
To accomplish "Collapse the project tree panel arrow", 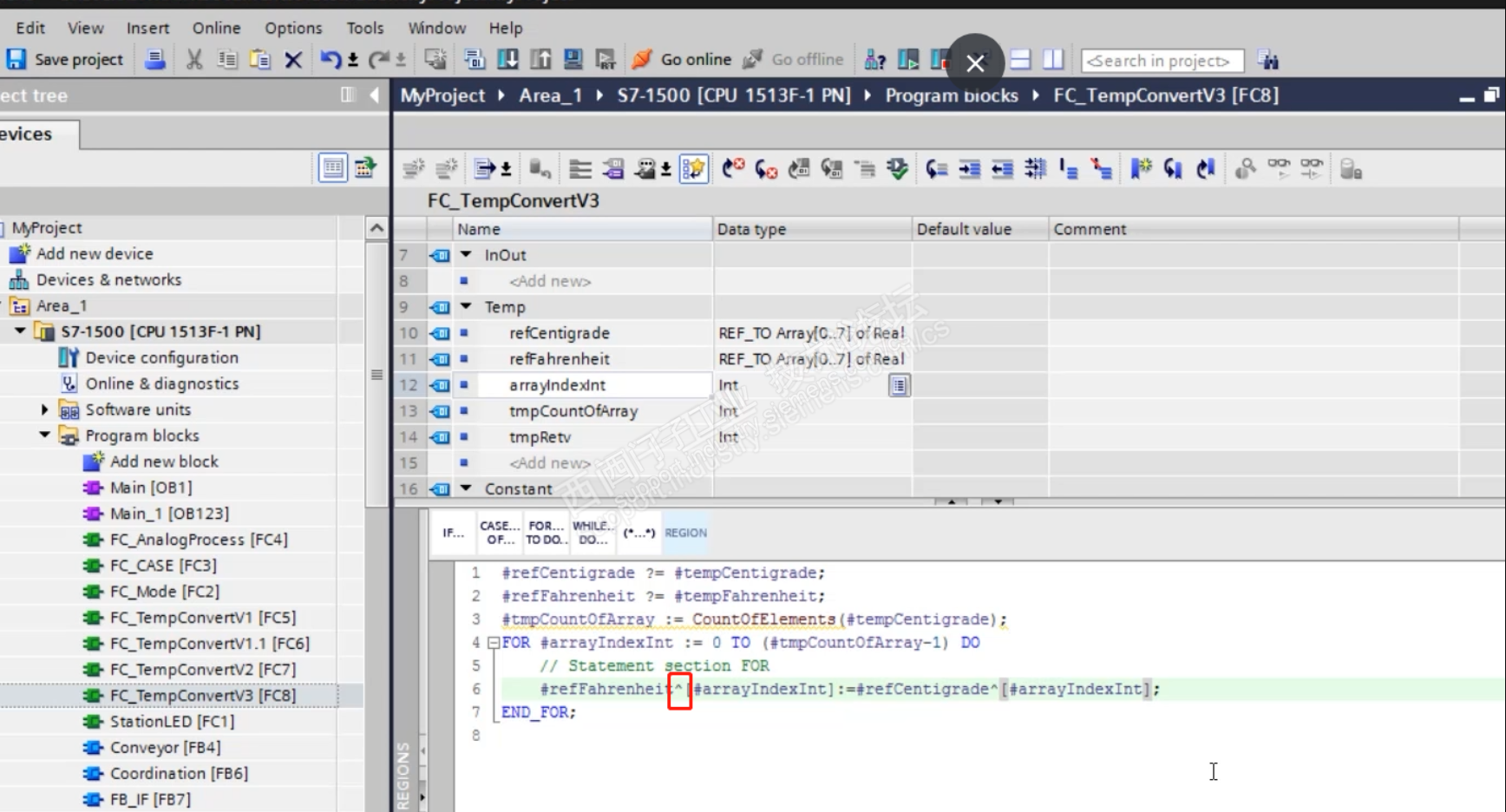I will click(374, 95).
